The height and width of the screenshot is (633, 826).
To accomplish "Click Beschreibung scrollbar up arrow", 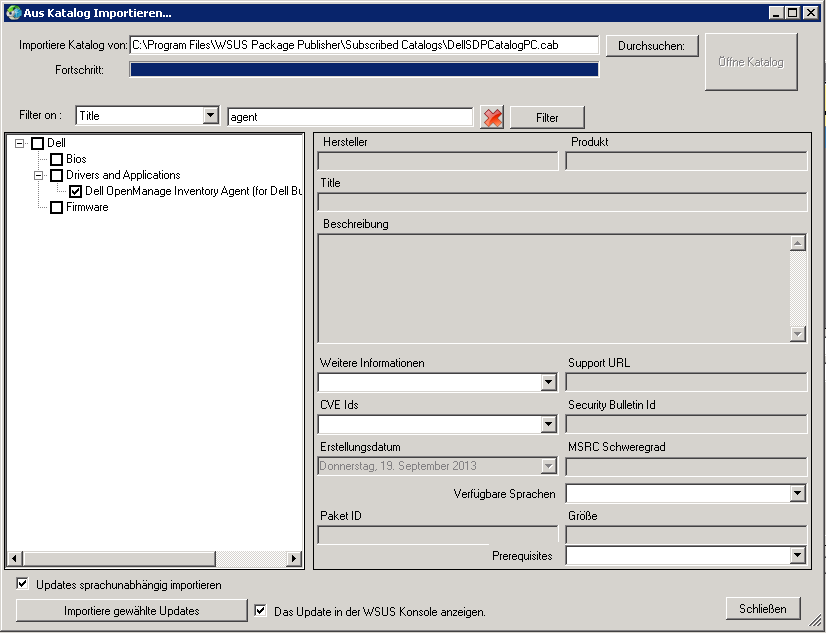I will (x=798, y=243).
